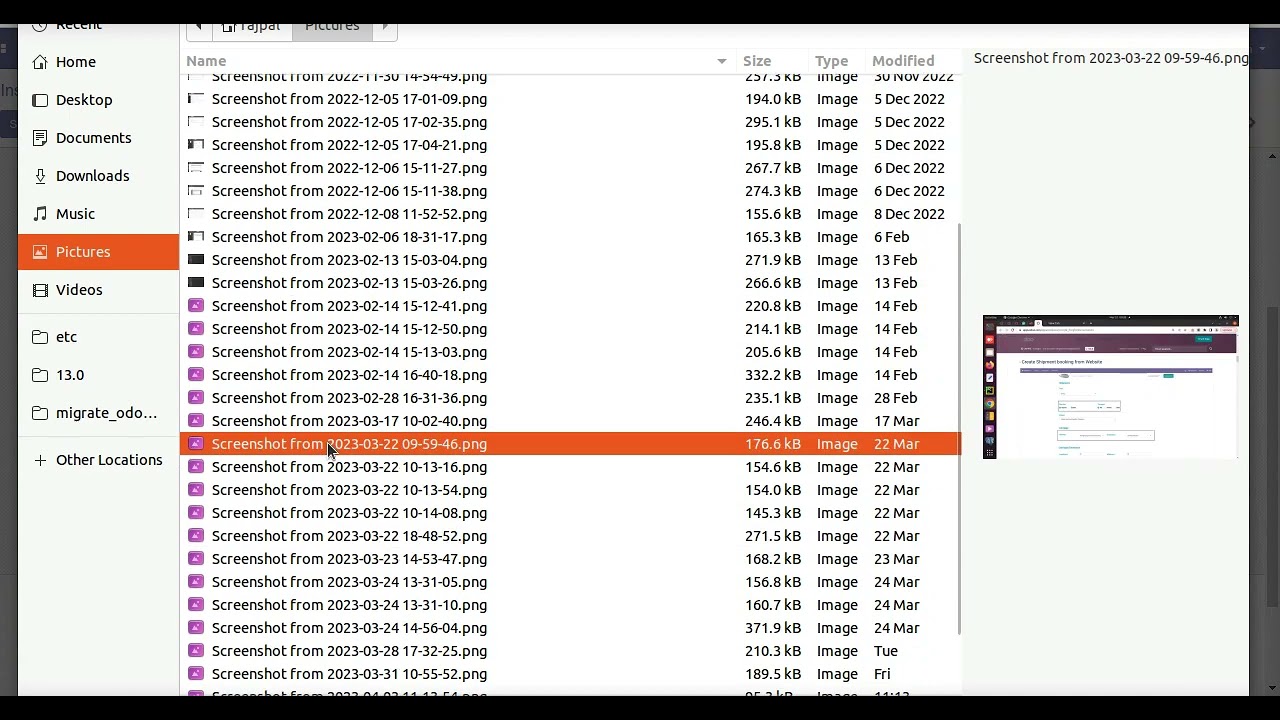
Task: Click the path bar left arrow
Action: pos(199,26)
